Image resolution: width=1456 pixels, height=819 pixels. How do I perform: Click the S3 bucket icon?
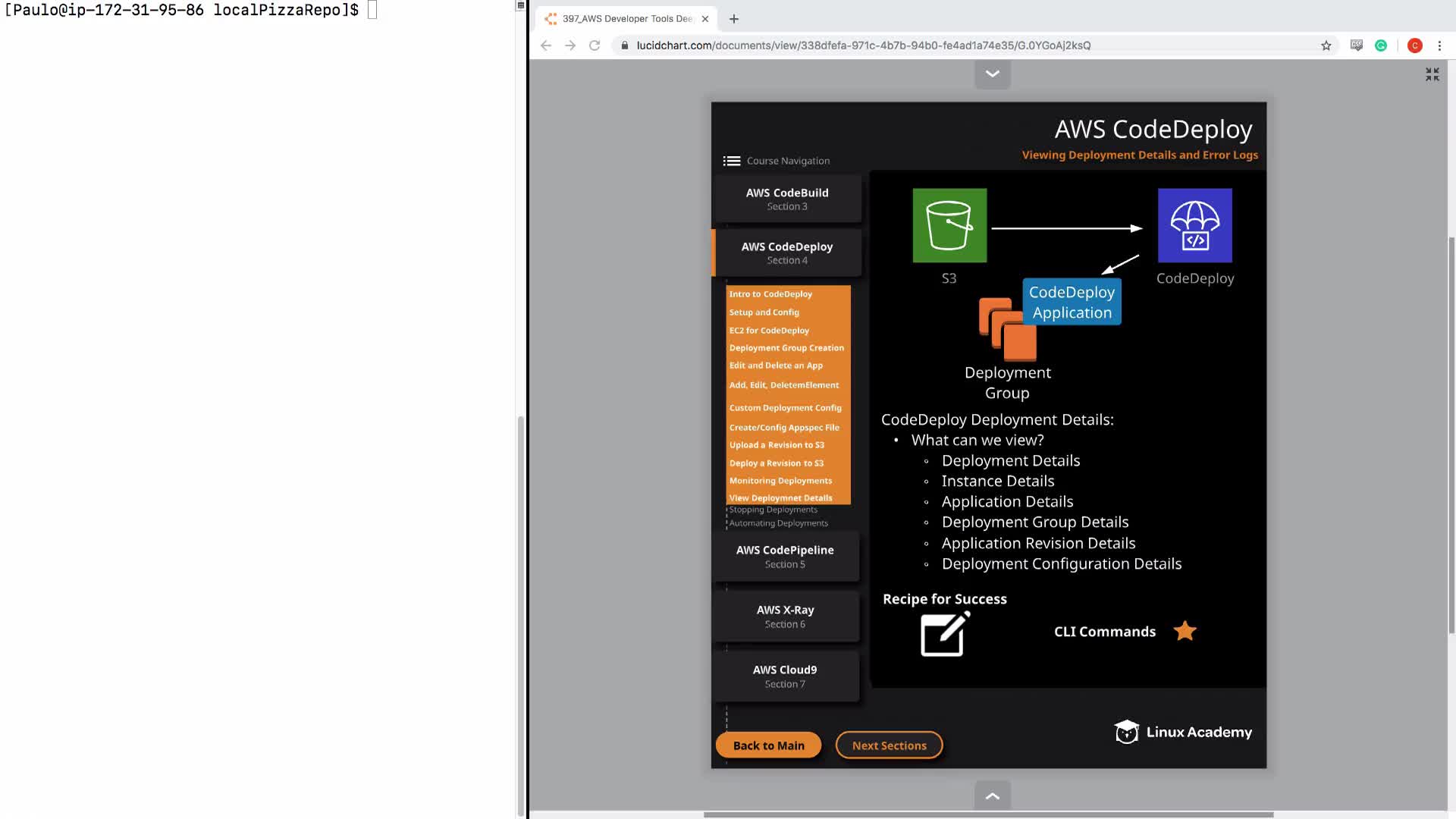[949, 225]
